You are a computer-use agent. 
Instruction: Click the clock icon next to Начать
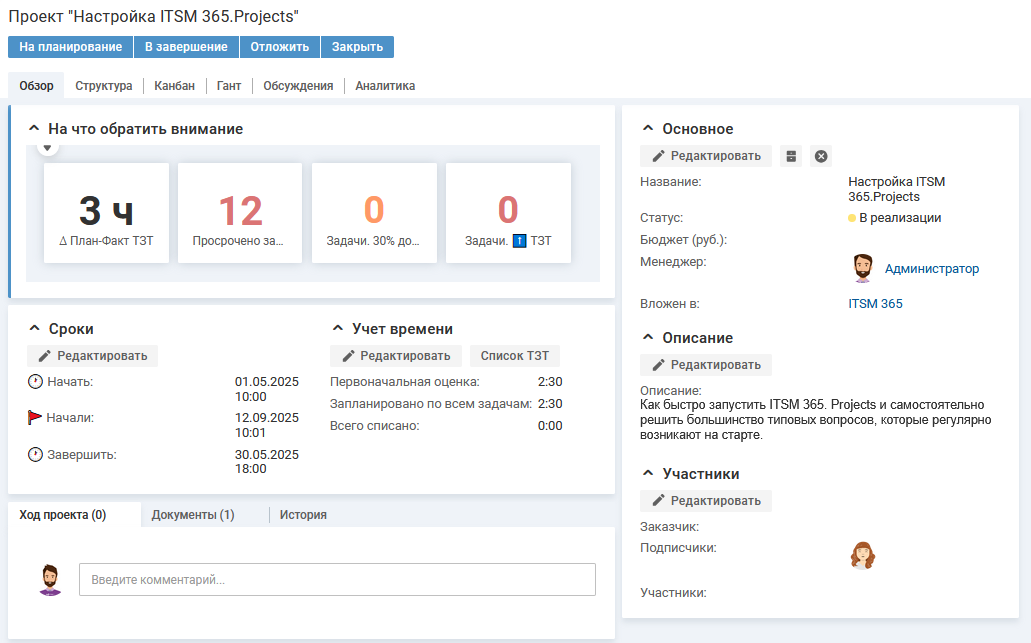coord(36,382)
